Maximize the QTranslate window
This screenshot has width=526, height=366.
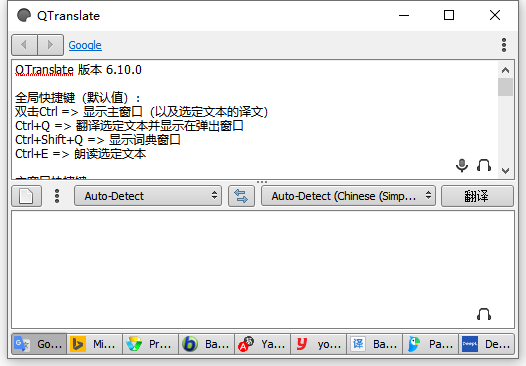[x=449, y=15]
